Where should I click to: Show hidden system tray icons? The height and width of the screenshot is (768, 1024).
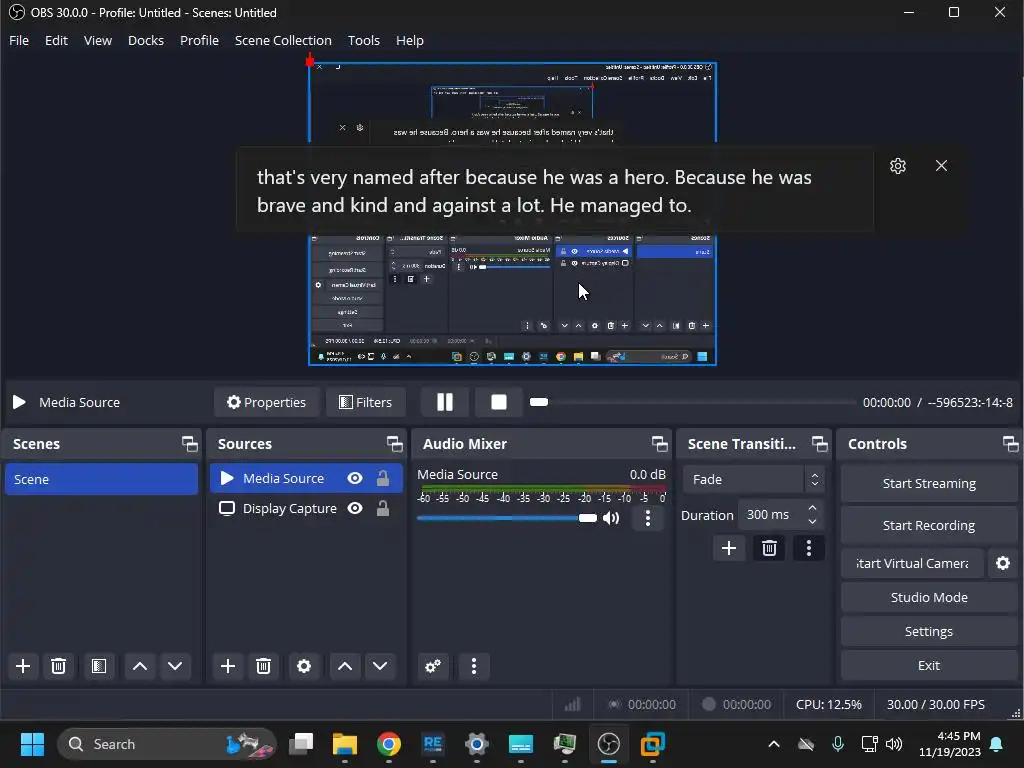(774, 744)
